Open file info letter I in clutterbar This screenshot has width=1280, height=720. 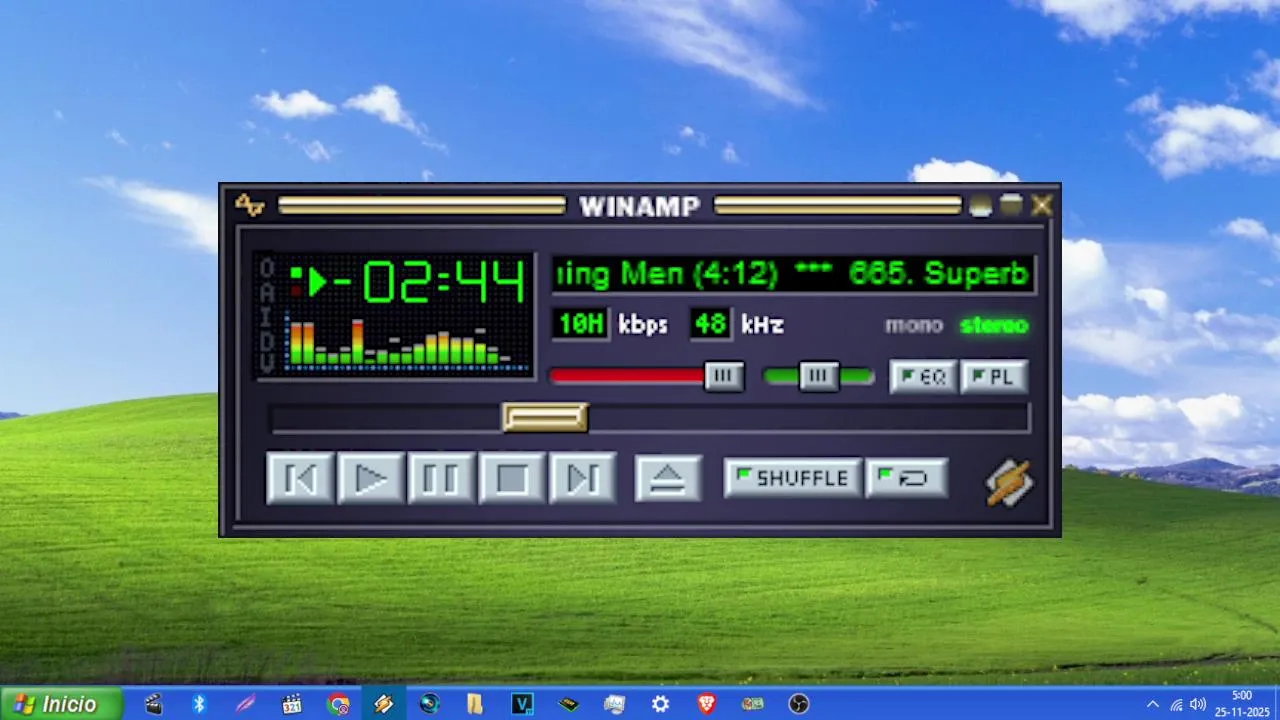(267, 316)
